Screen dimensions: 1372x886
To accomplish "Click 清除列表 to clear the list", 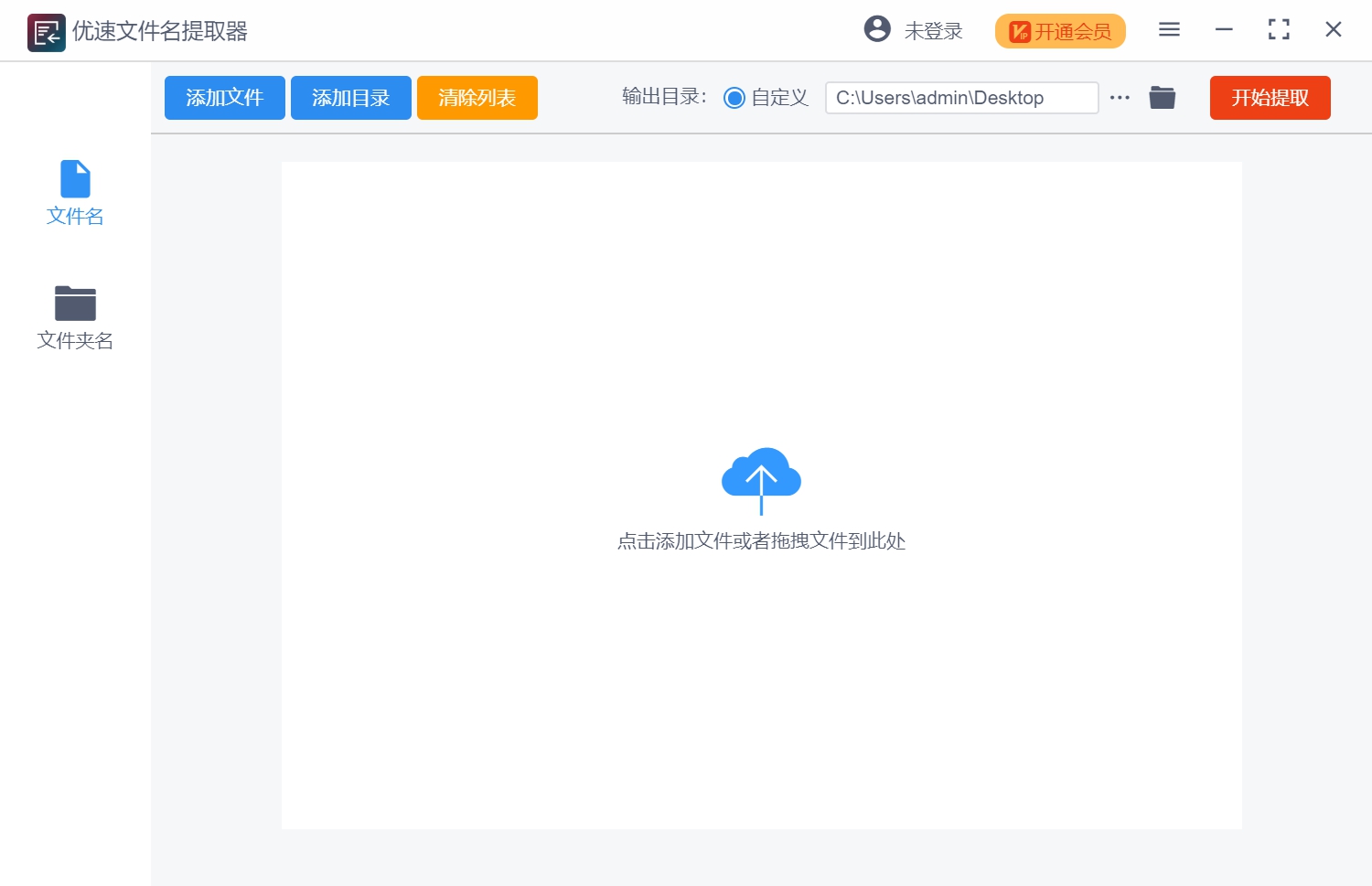I will (477, 97).
